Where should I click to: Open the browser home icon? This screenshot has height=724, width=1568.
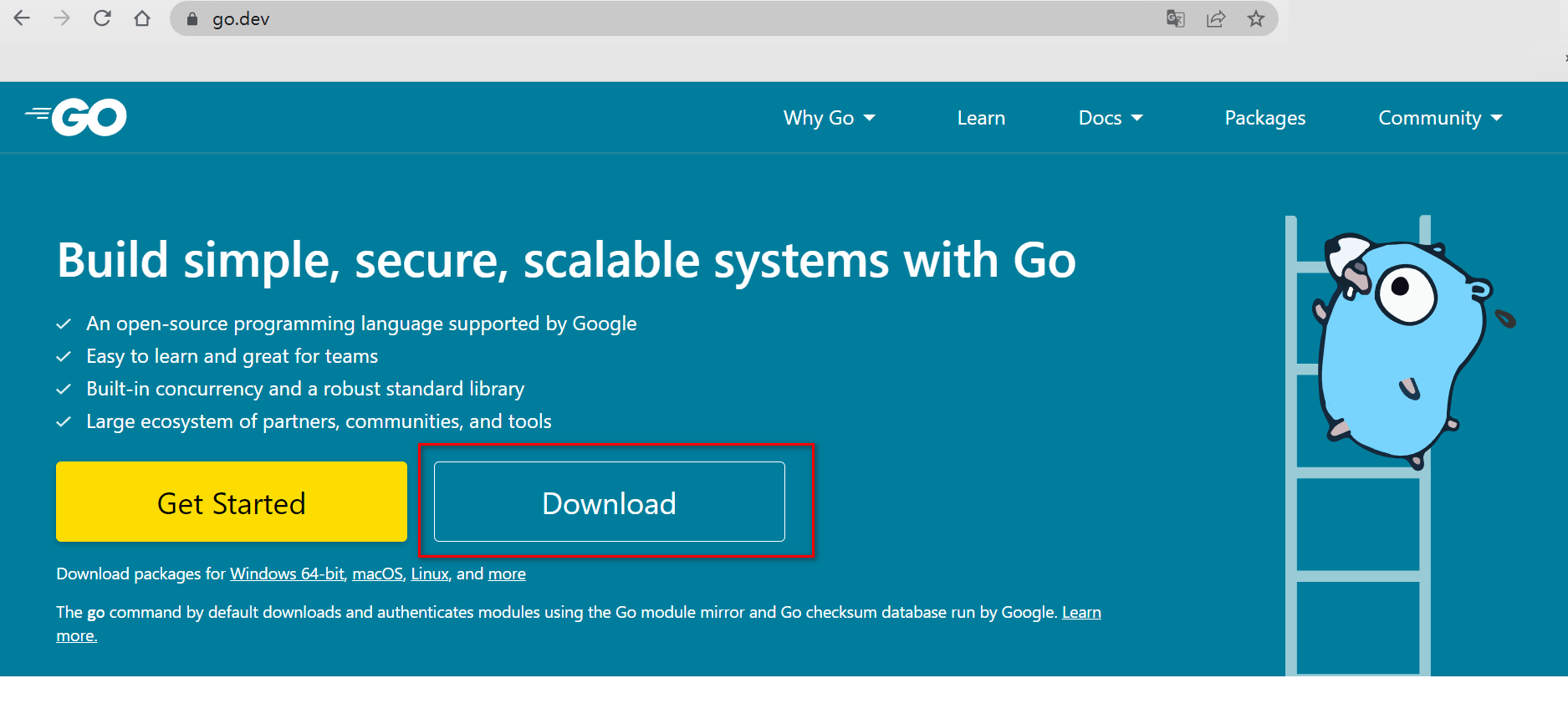142,18
